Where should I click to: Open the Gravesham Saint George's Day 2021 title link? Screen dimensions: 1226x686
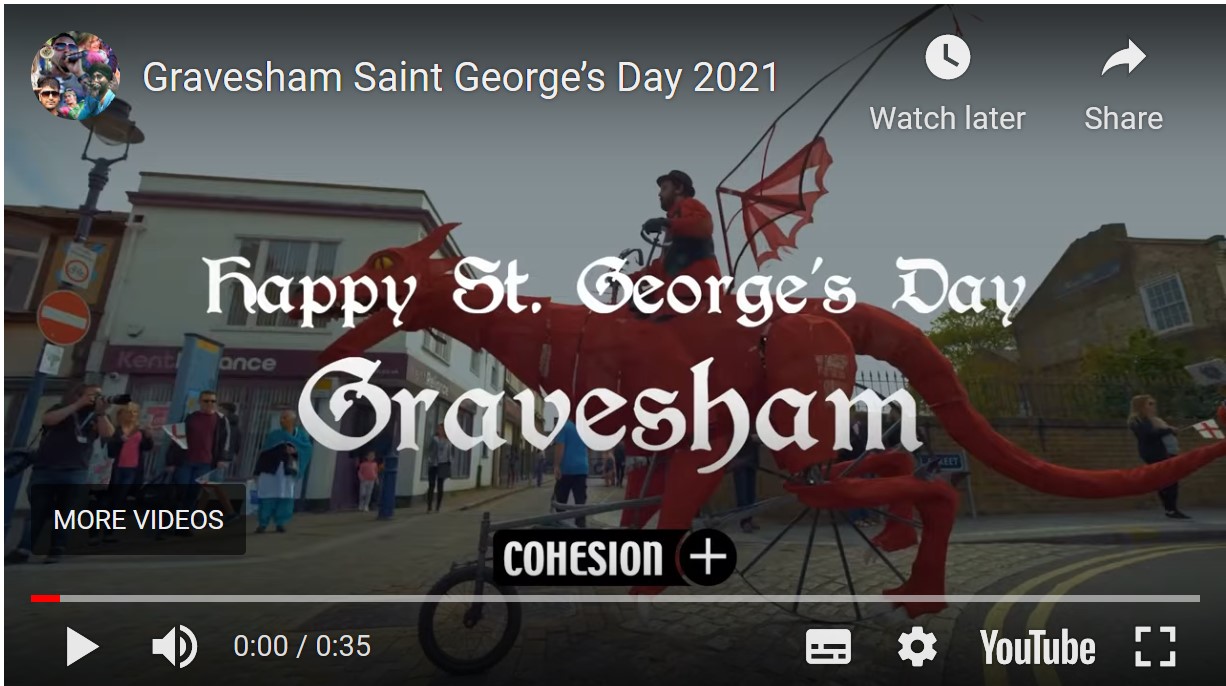460,77
